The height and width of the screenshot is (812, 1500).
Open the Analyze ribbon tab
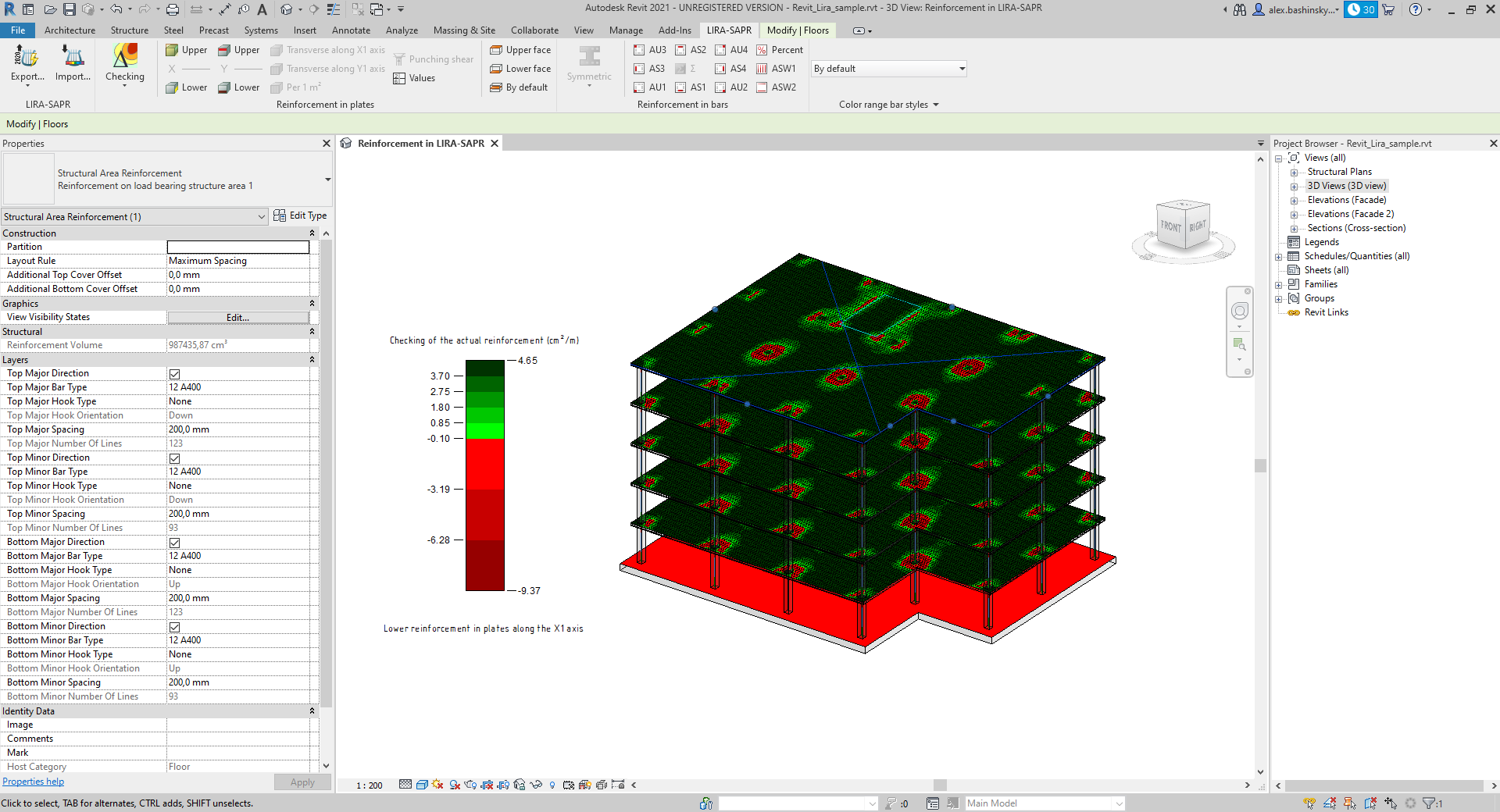coord(402,30)
